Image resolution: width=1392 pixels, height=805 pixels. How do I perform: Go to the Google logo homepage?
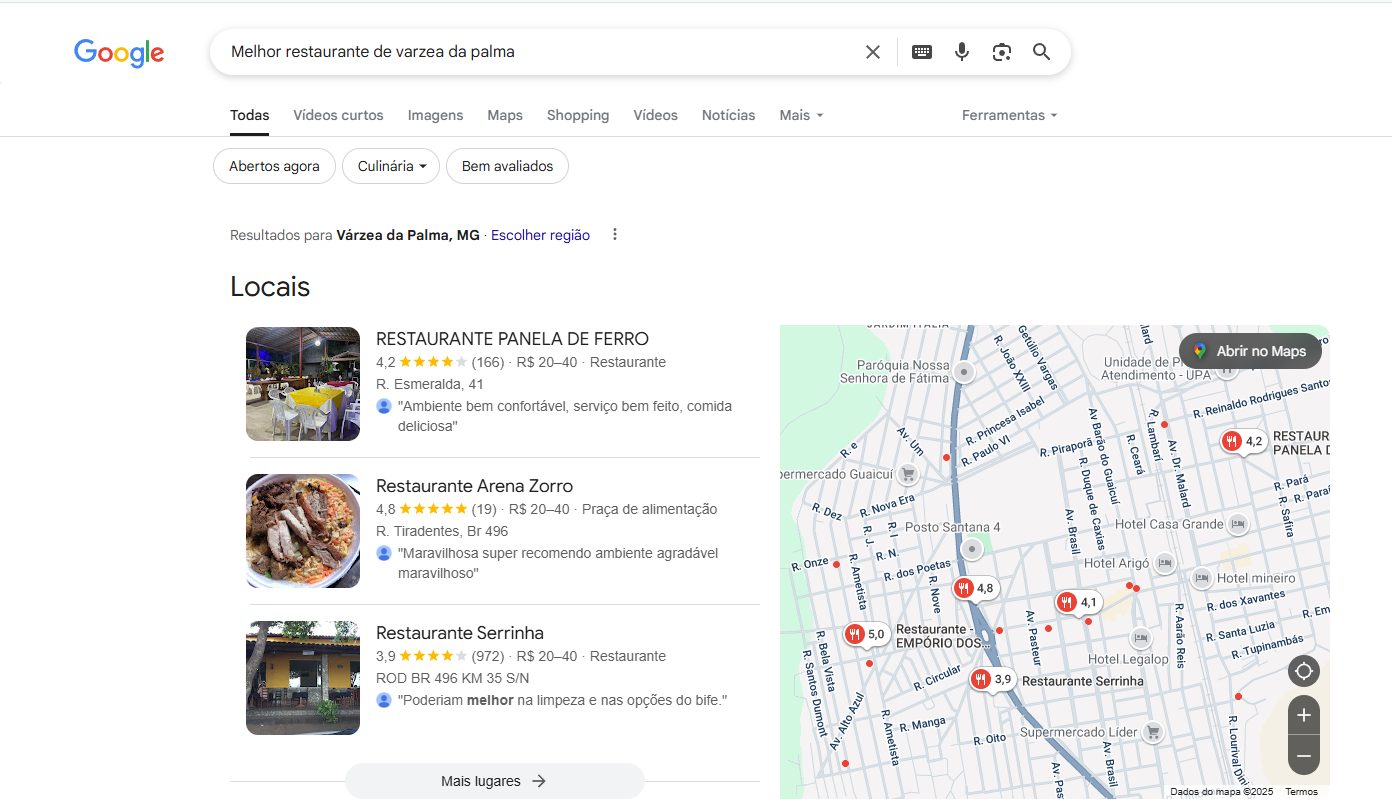click(x=119, y=53)
